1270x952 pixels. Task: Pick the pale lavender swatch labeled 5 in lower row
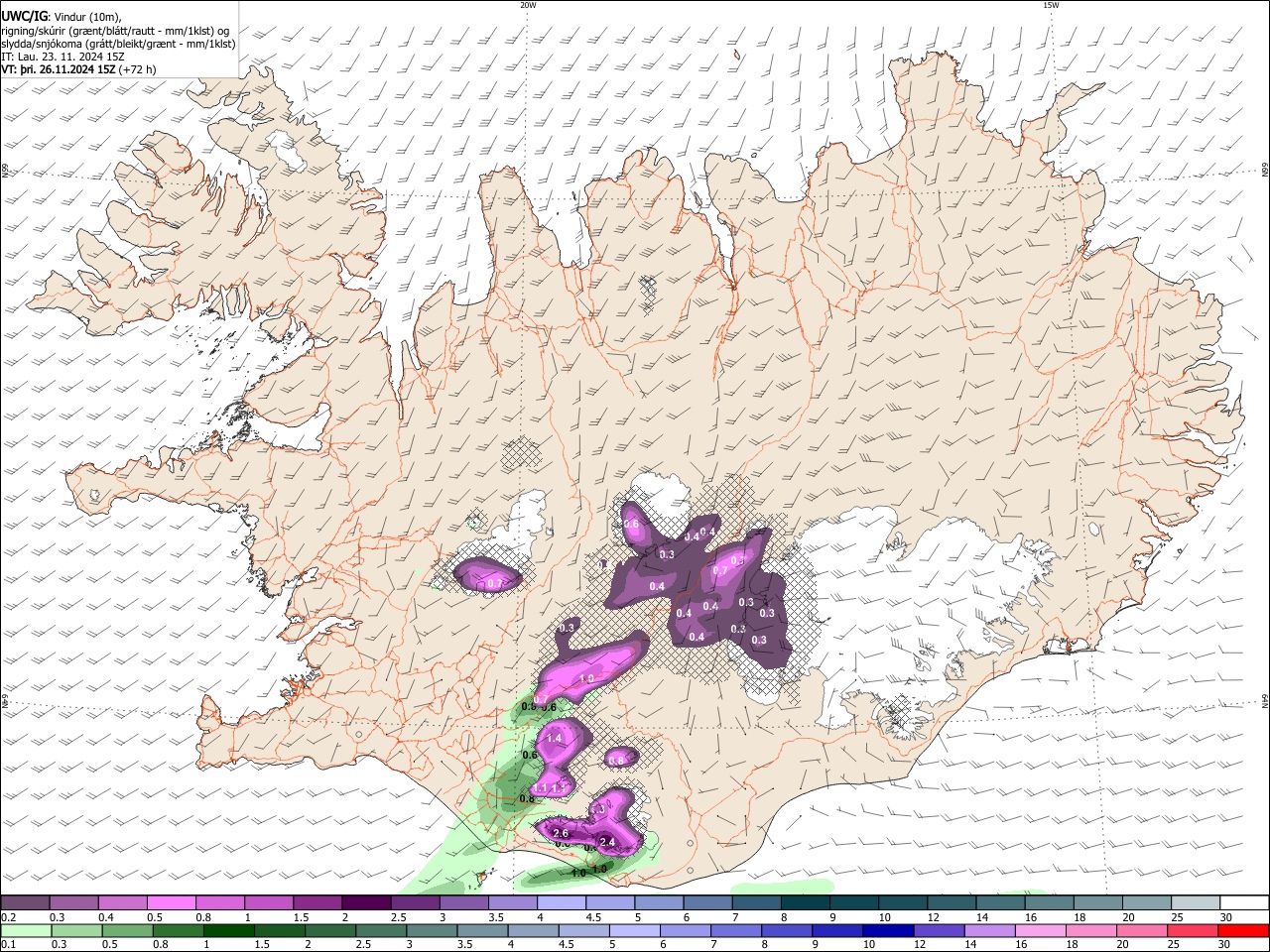(634, 930)
